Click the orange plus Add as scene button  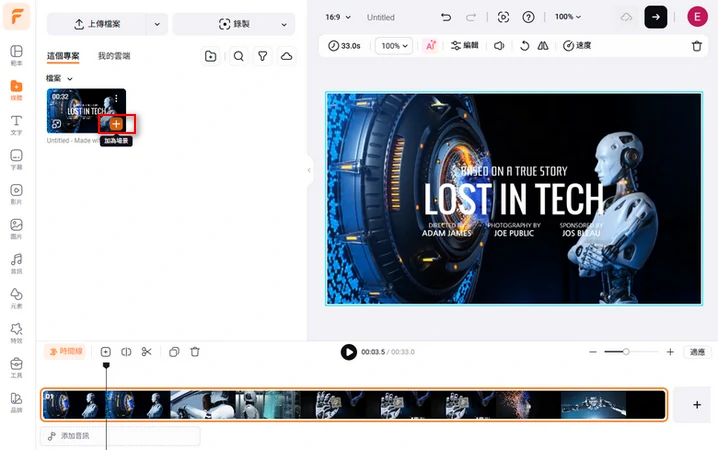click(117, 124)
